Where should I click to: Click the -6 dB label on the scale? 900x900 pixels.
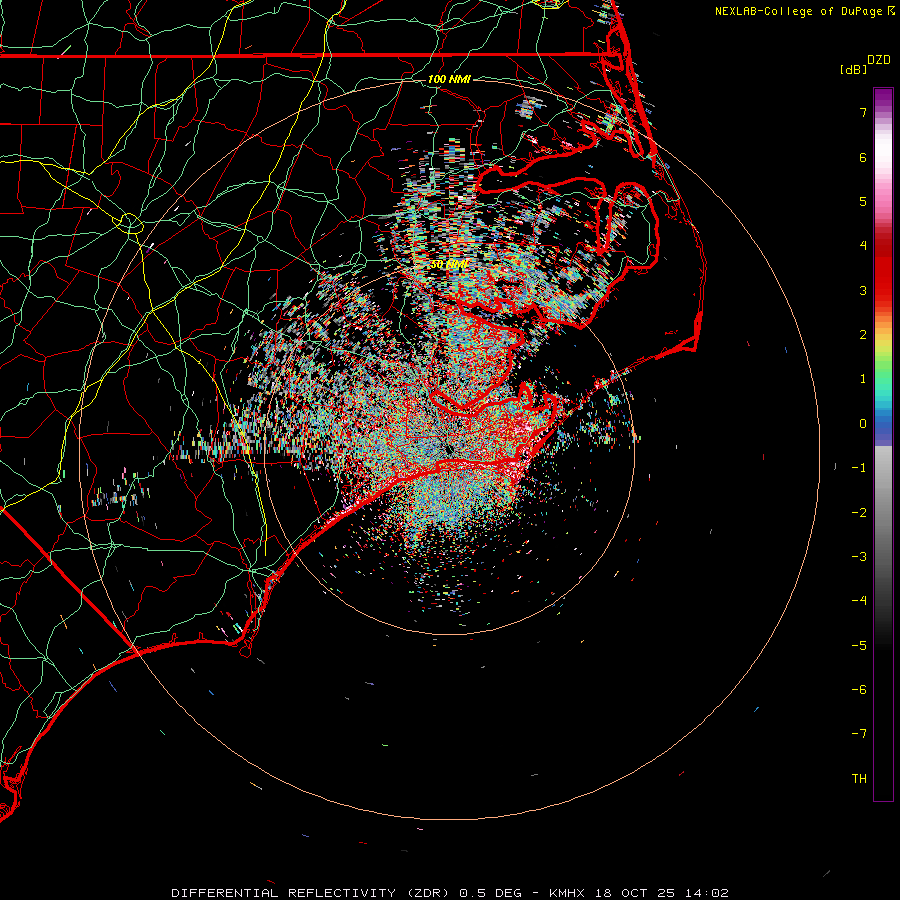tap(859, 690)
